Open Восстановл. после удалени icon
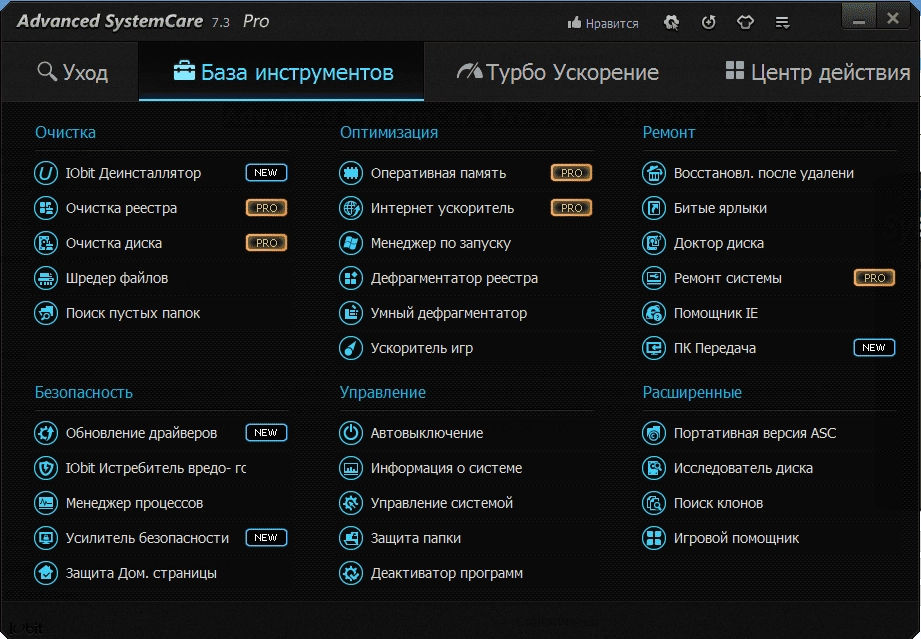This screenshot has width=921, height=639. coord(654,173)
